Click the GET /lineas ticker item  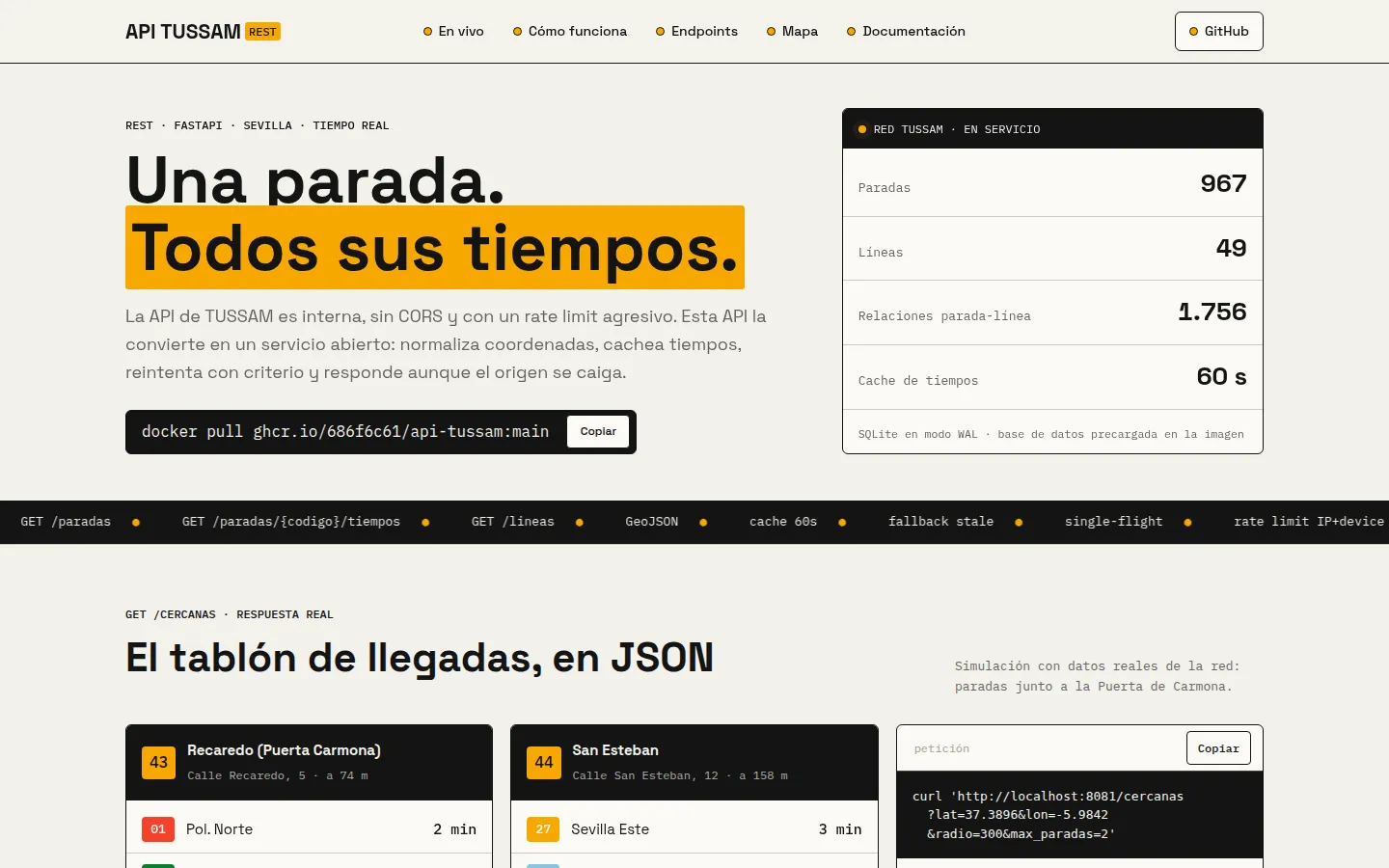click(x=513, y=522)
